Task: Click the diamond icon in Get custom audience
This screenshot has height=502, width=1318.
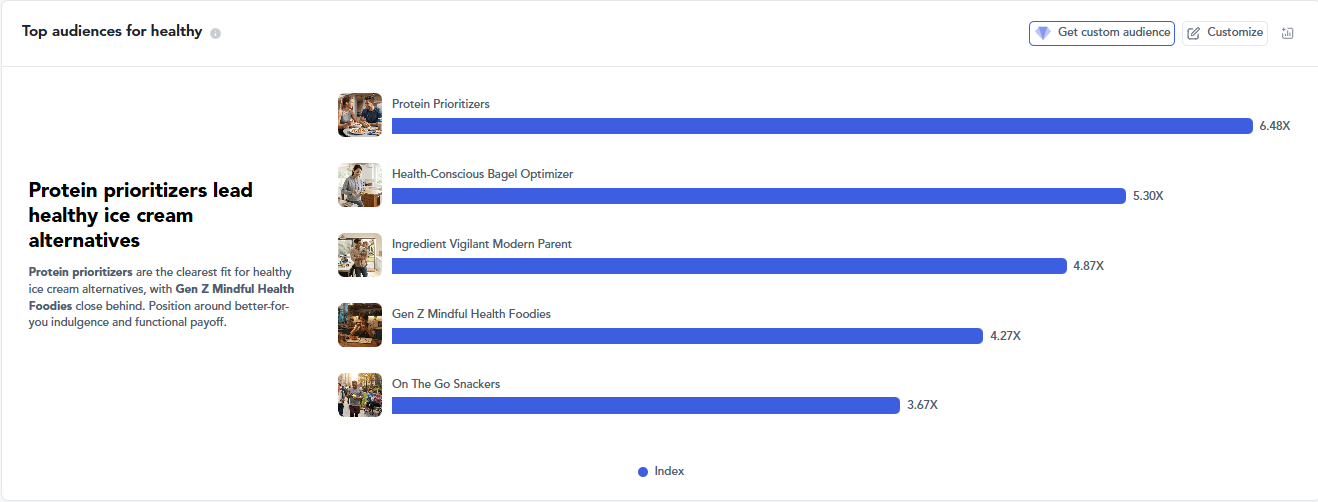Action: (1043, 33)
